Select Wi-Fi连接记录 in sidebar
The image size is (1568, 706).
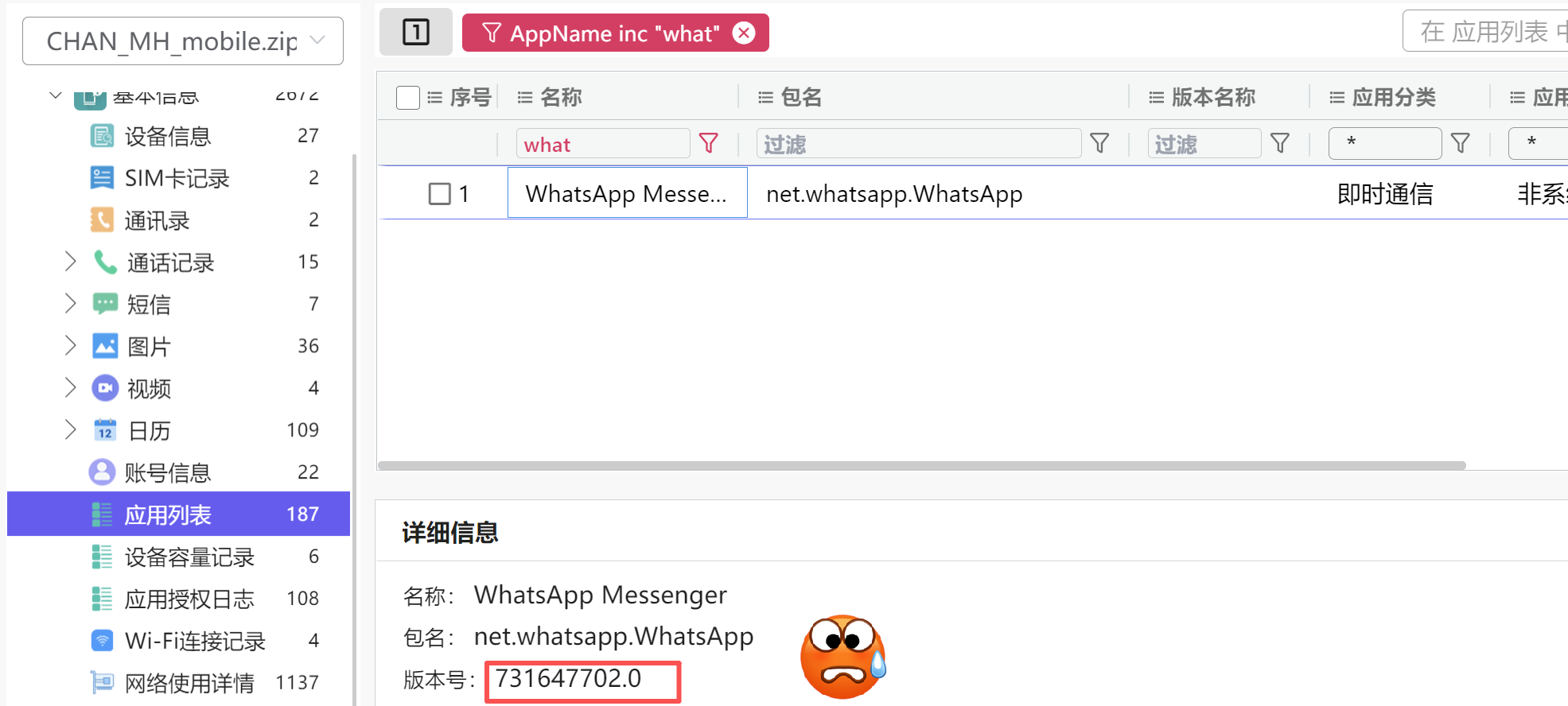coord(195,641)
